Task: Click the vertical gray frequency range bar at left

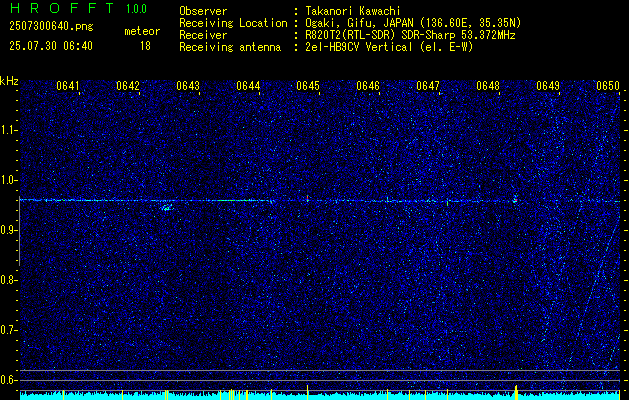Action: tap(19, 231)
